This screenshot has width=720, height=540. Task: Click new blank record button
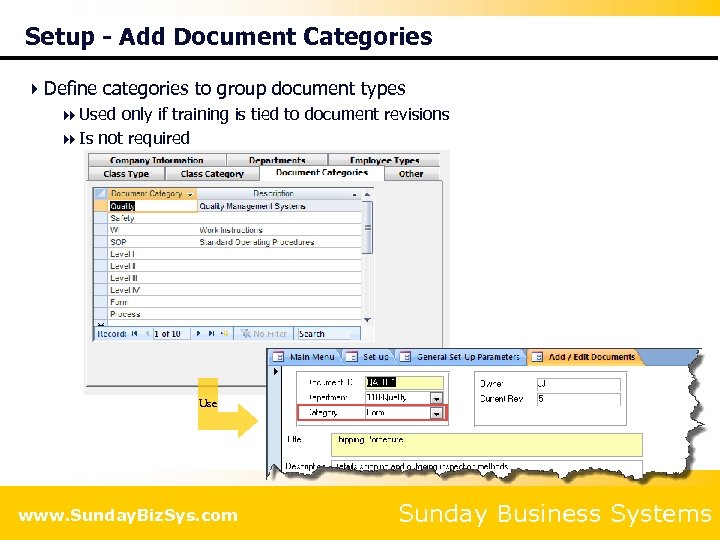225,334
